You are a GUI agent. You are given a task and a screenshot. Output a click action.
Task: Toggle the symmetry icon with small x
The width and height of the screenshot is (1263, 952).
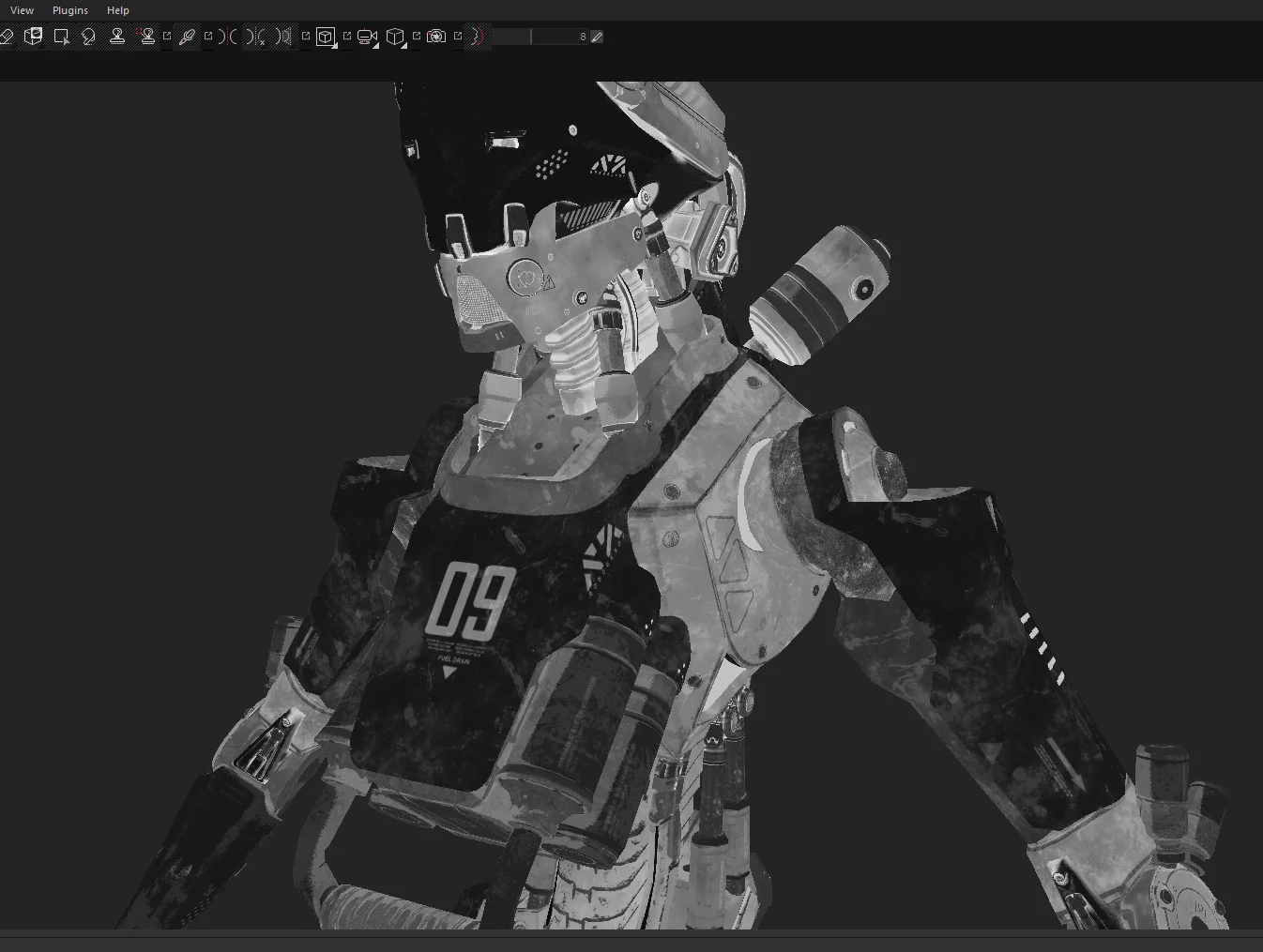click(256, 37)
